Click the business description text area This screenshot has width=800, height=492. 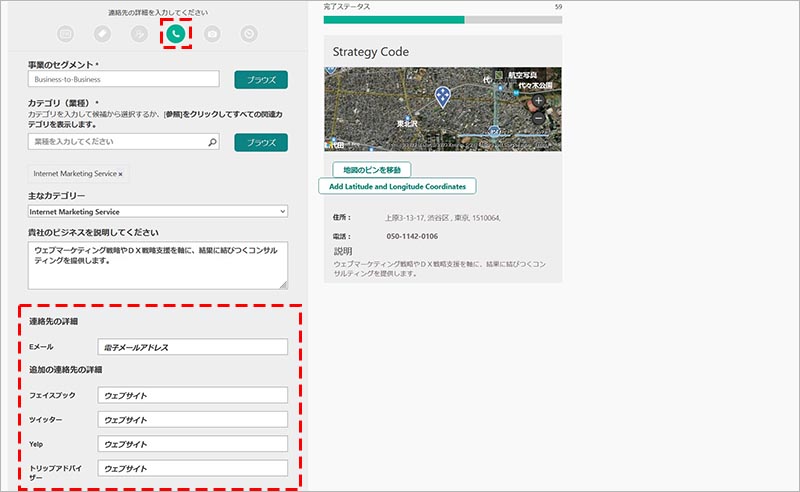pyautogui.click(x=158, y=265)
